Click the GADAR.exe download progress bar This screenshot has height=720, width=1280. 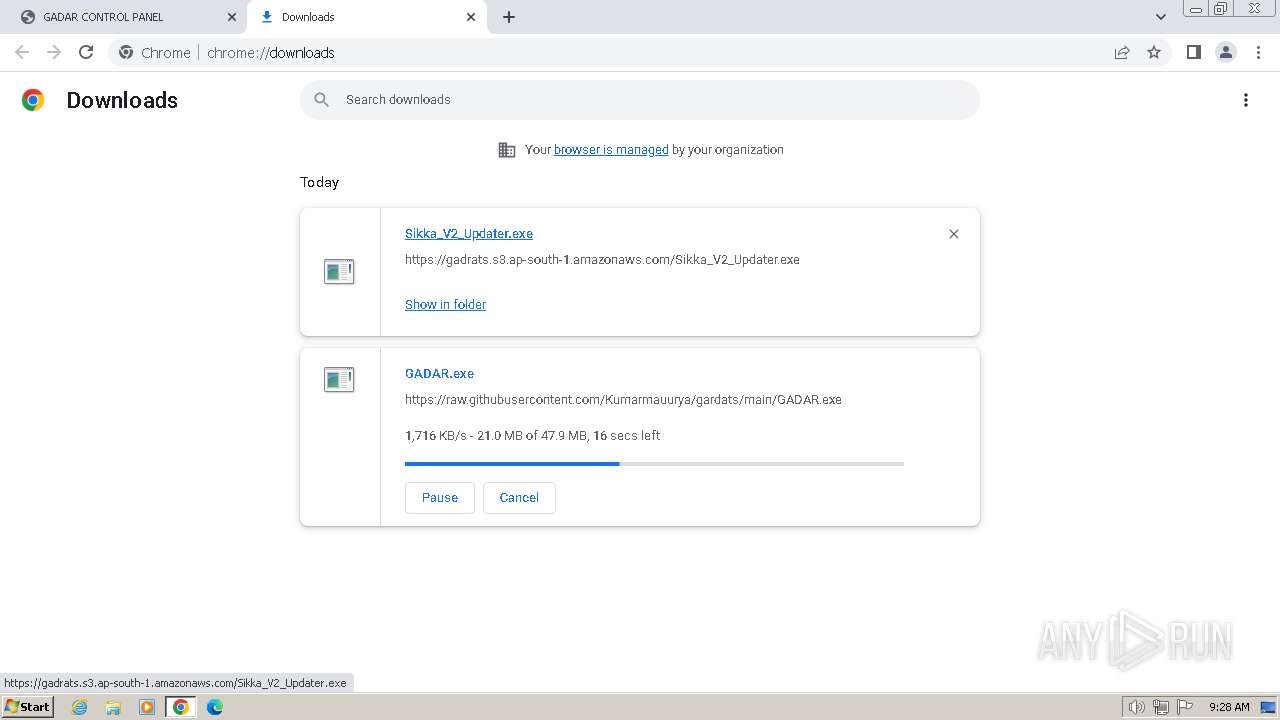[654, 464]
